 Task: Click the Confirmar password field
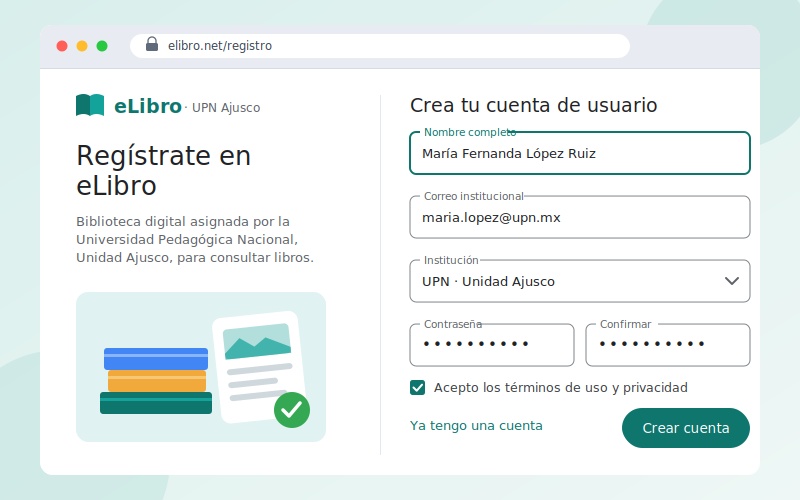coord(668,345)
